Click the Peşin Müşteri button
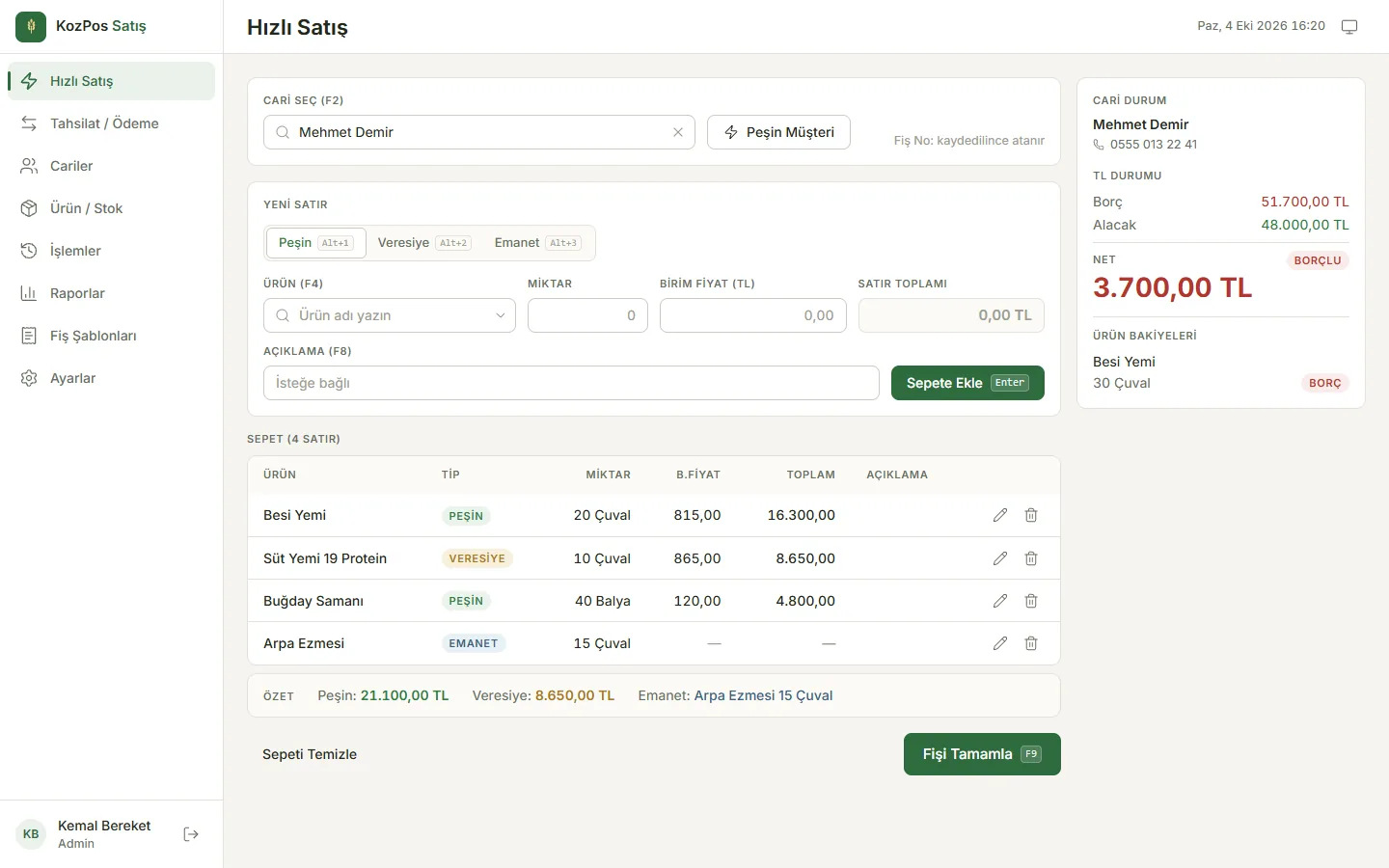Viewport: 1389px width, 868px height. pos(778,132)
